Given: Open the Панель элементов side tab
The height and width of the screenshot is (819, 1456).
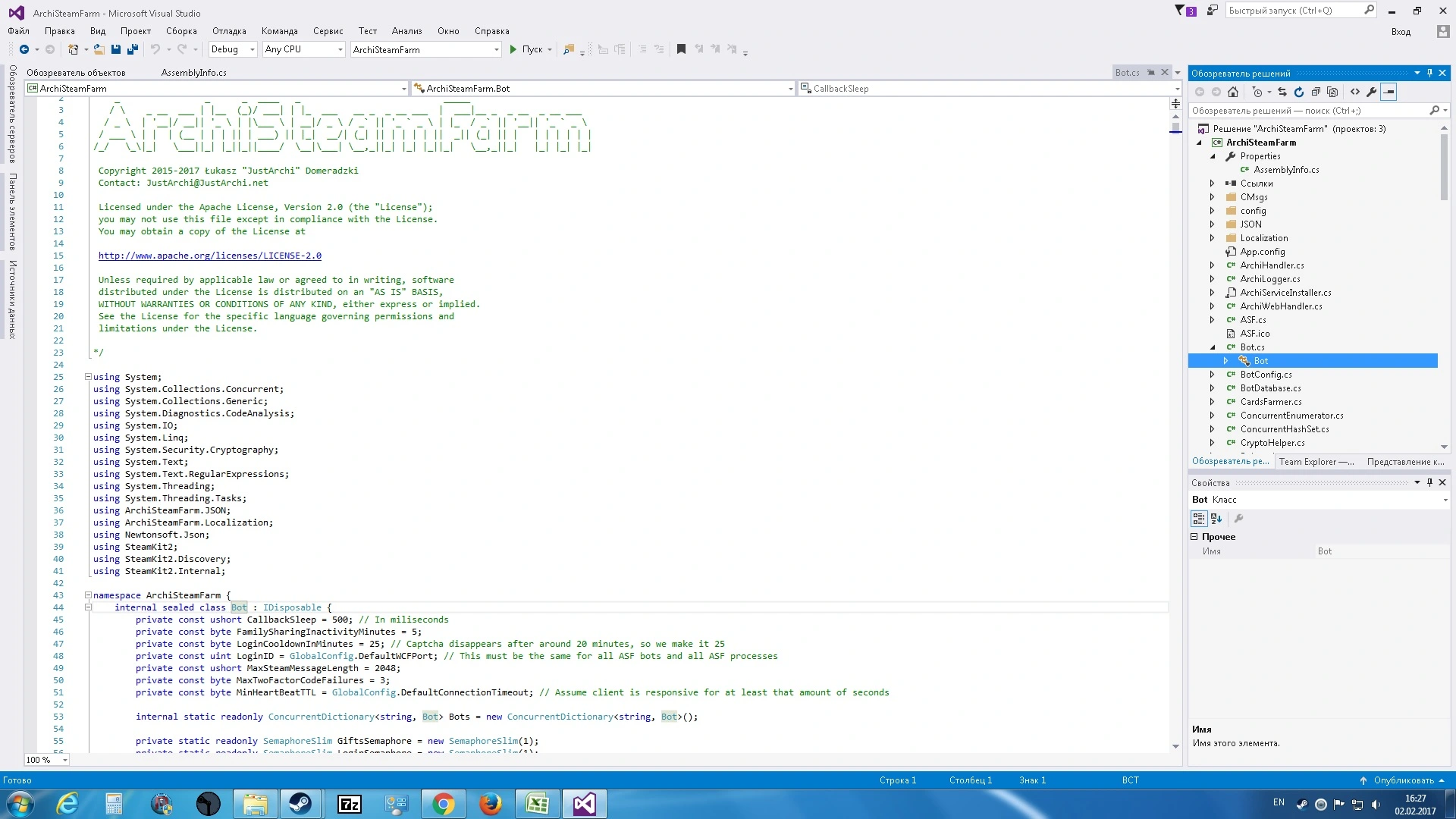Looking at the screenshot, I should pyautogui.click(x=12, y=212).
